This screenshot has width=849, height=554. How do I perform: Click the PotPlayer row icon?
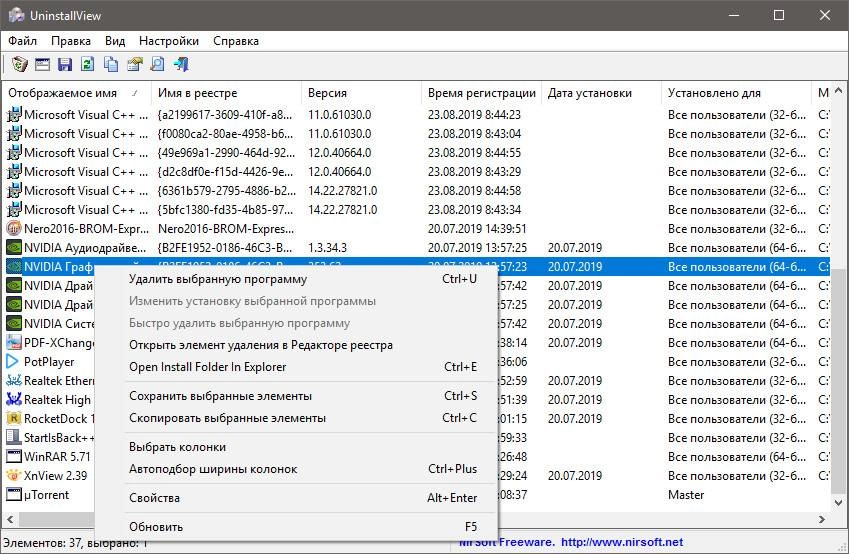pos(12,362)
